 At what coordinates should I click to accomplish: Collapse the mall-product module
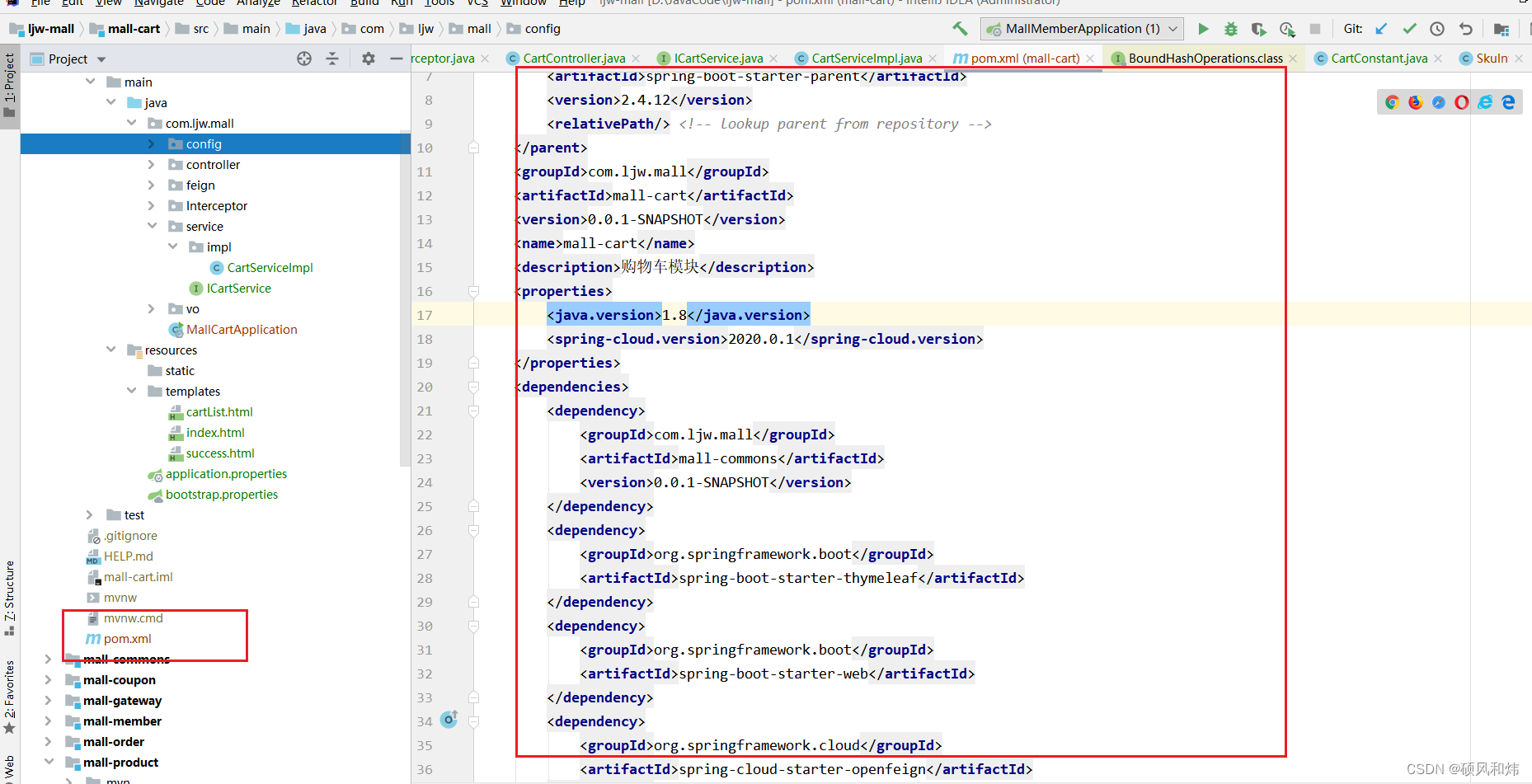click(49, 762)
